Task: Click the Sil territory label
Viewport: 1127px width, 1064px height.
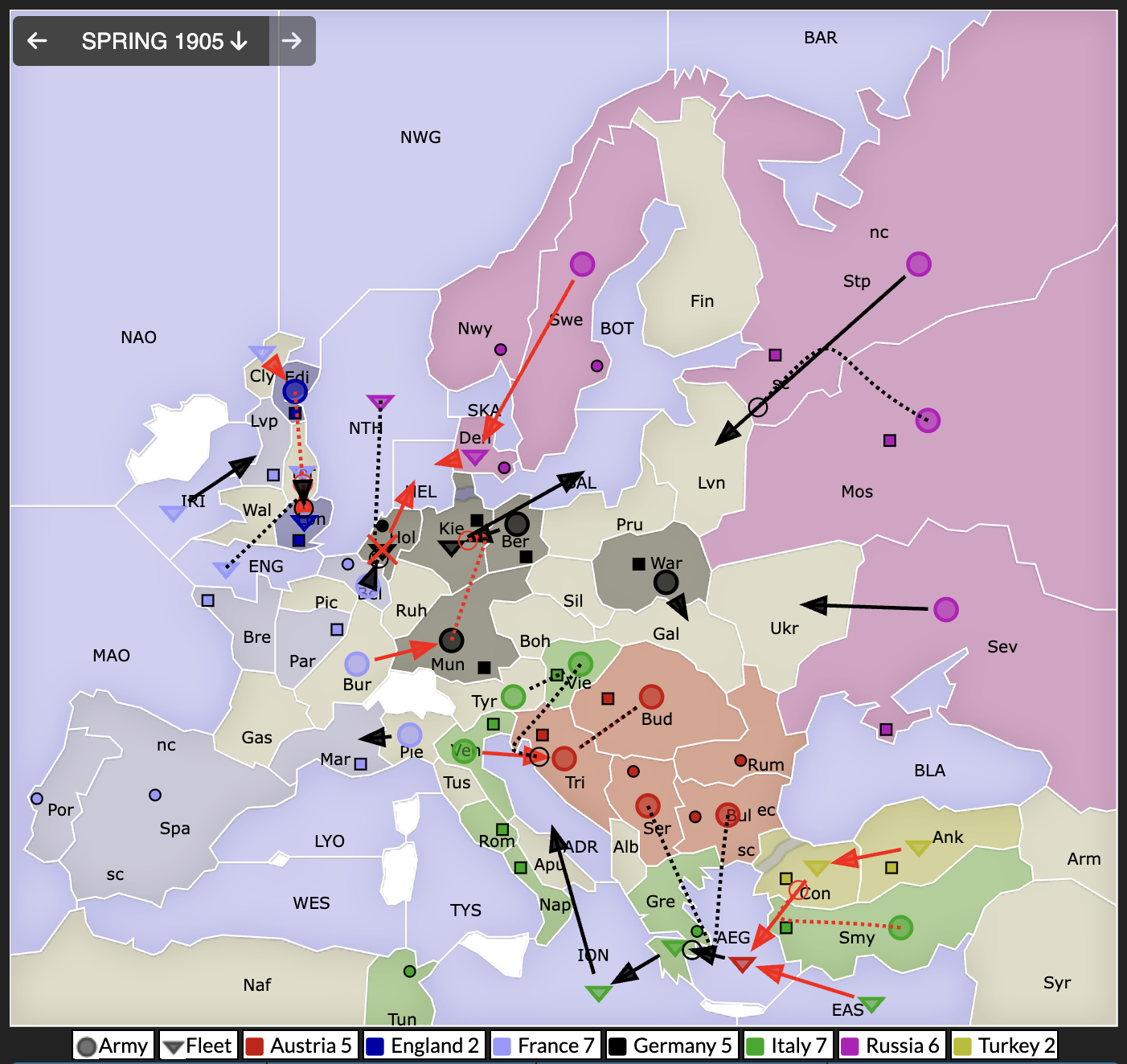Action: point(573,601)
